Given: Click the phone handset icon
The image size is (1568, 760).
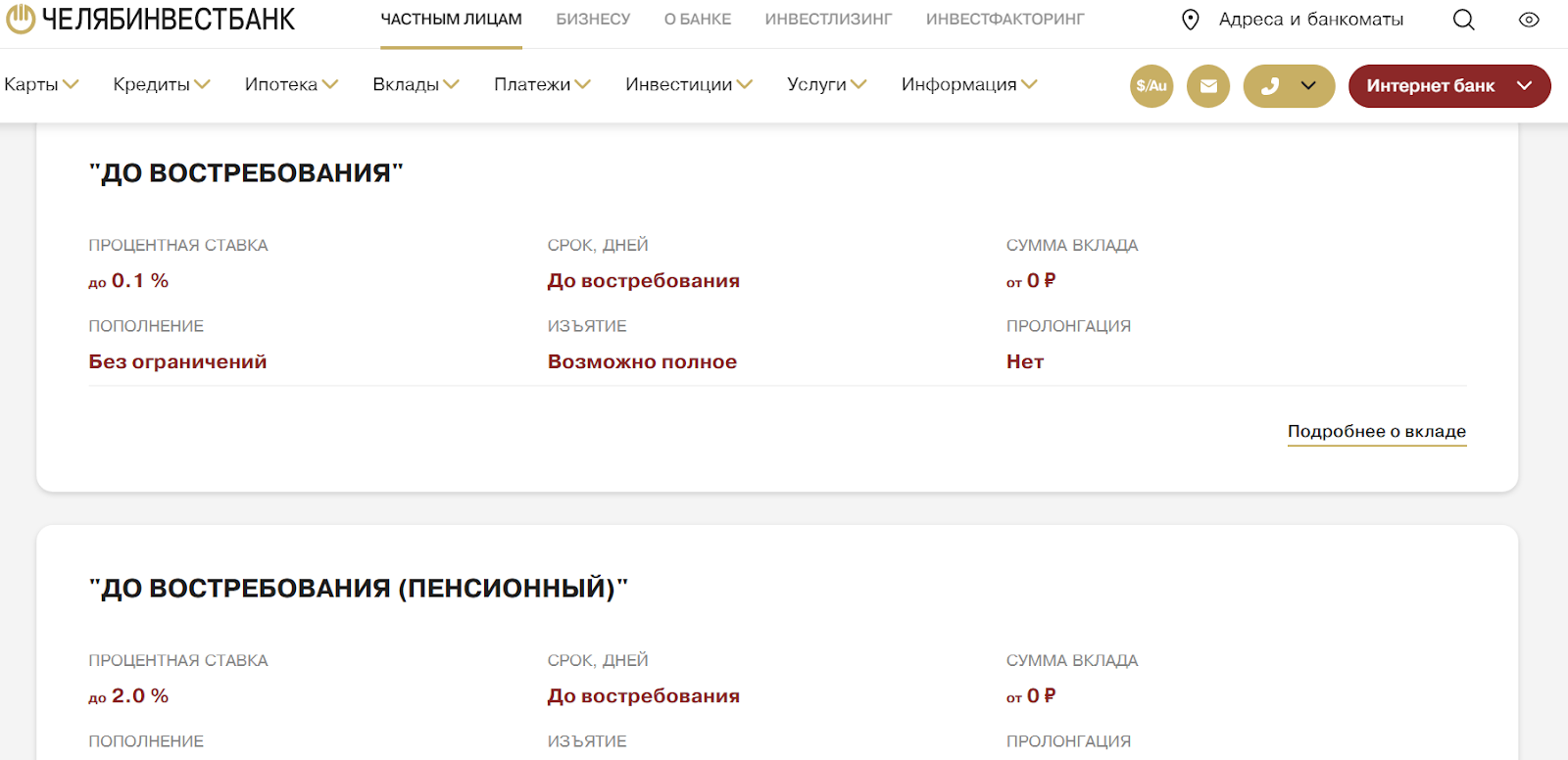Looking at the screenshot, I should pos(1270,86).
